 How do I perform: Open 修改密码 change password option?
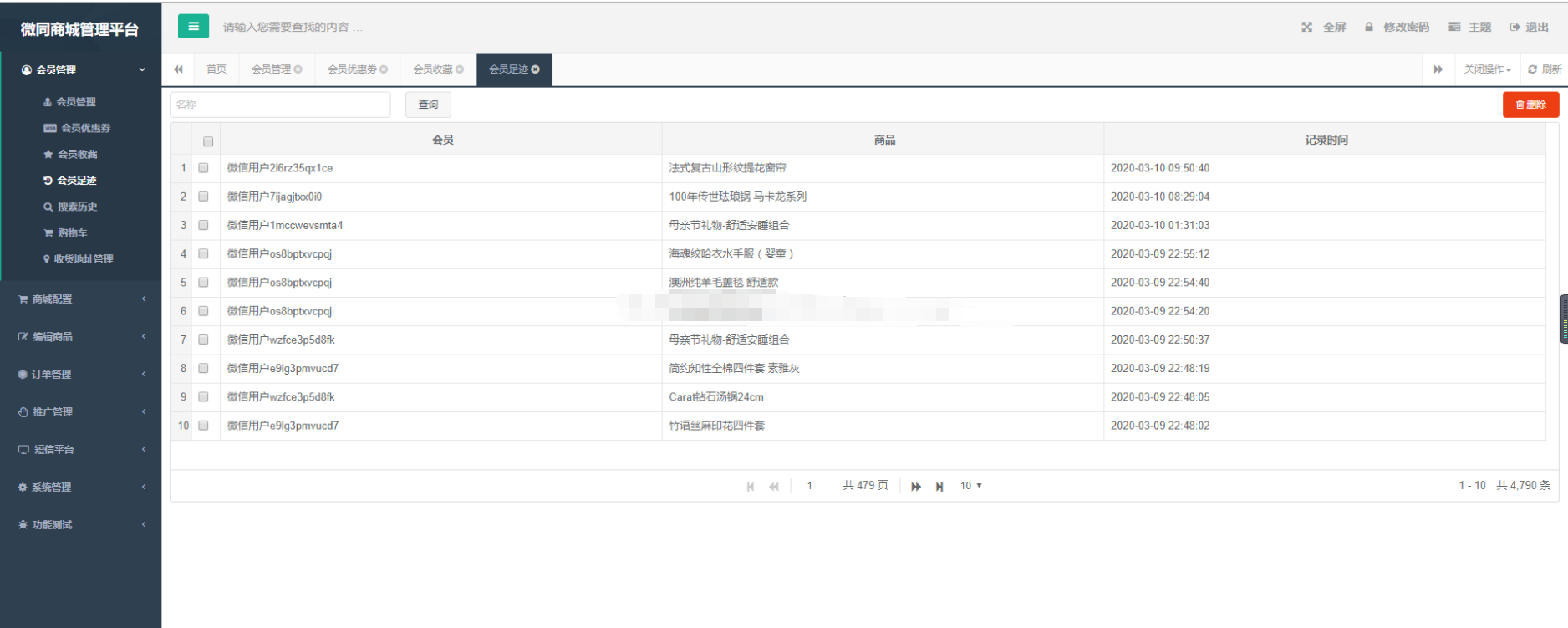(1397, 27)
